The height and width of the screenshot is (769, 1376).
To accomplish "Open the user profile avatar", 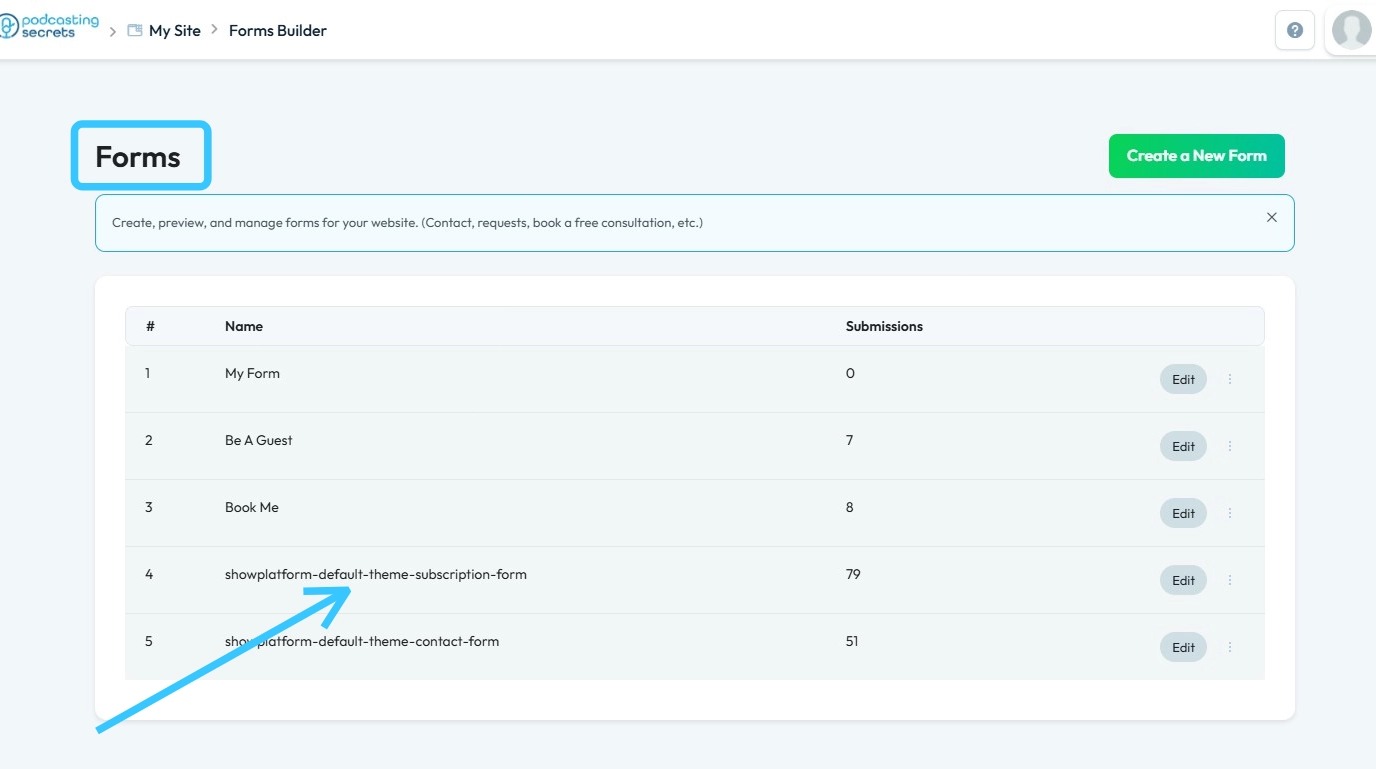I will point(1352,30).
